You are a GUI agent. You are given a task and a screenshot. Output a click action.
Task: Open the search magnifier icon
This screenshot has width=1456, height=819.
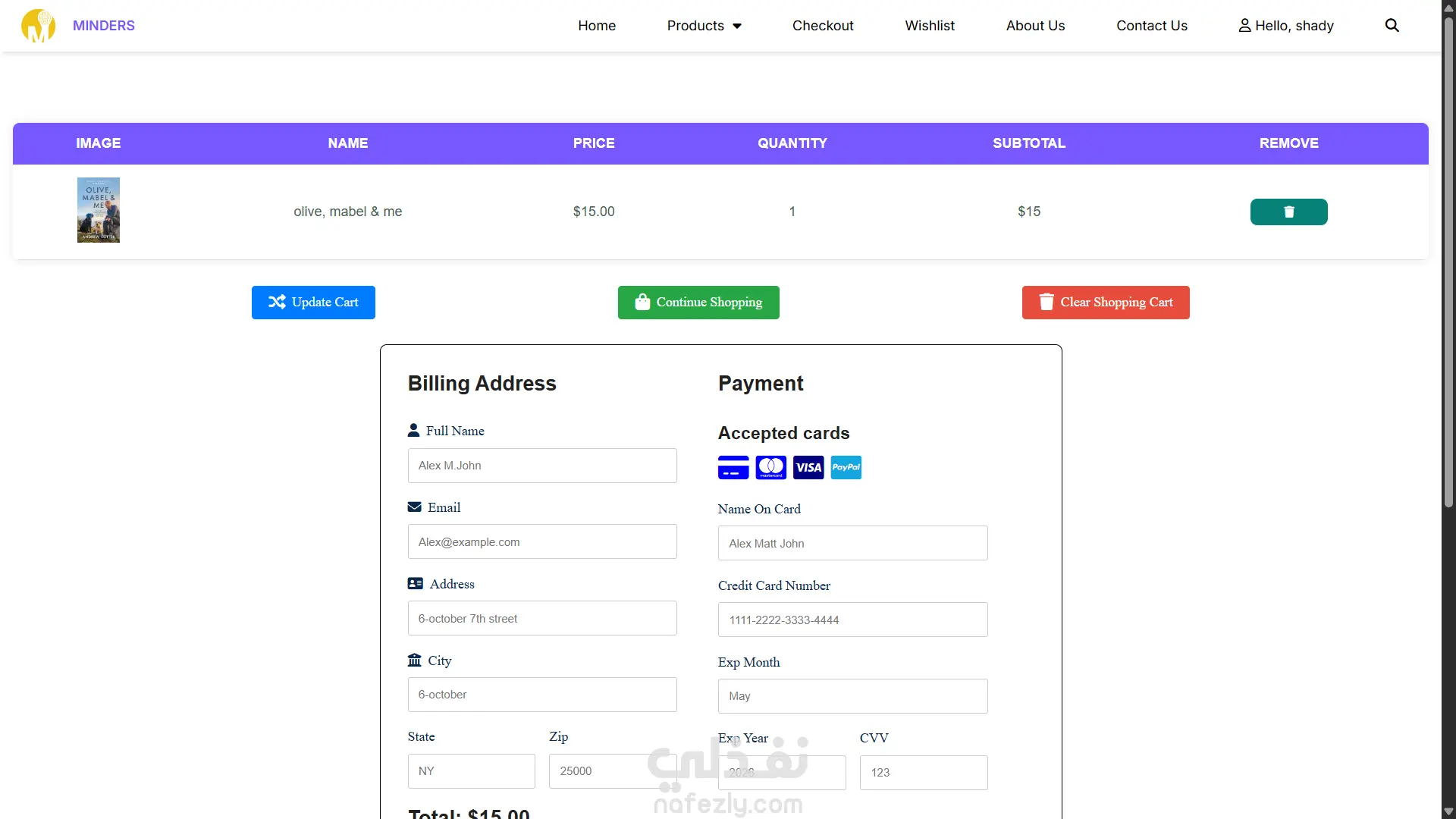pyautogui.click(x=1392, y=26)
